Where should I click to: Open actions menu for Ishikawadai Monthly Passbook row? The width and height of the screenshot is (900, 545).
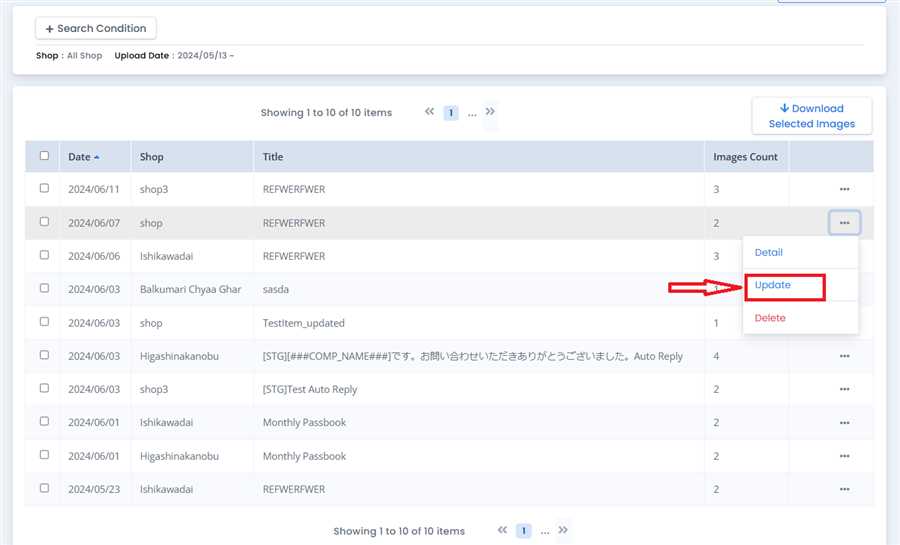coord(844,423)
